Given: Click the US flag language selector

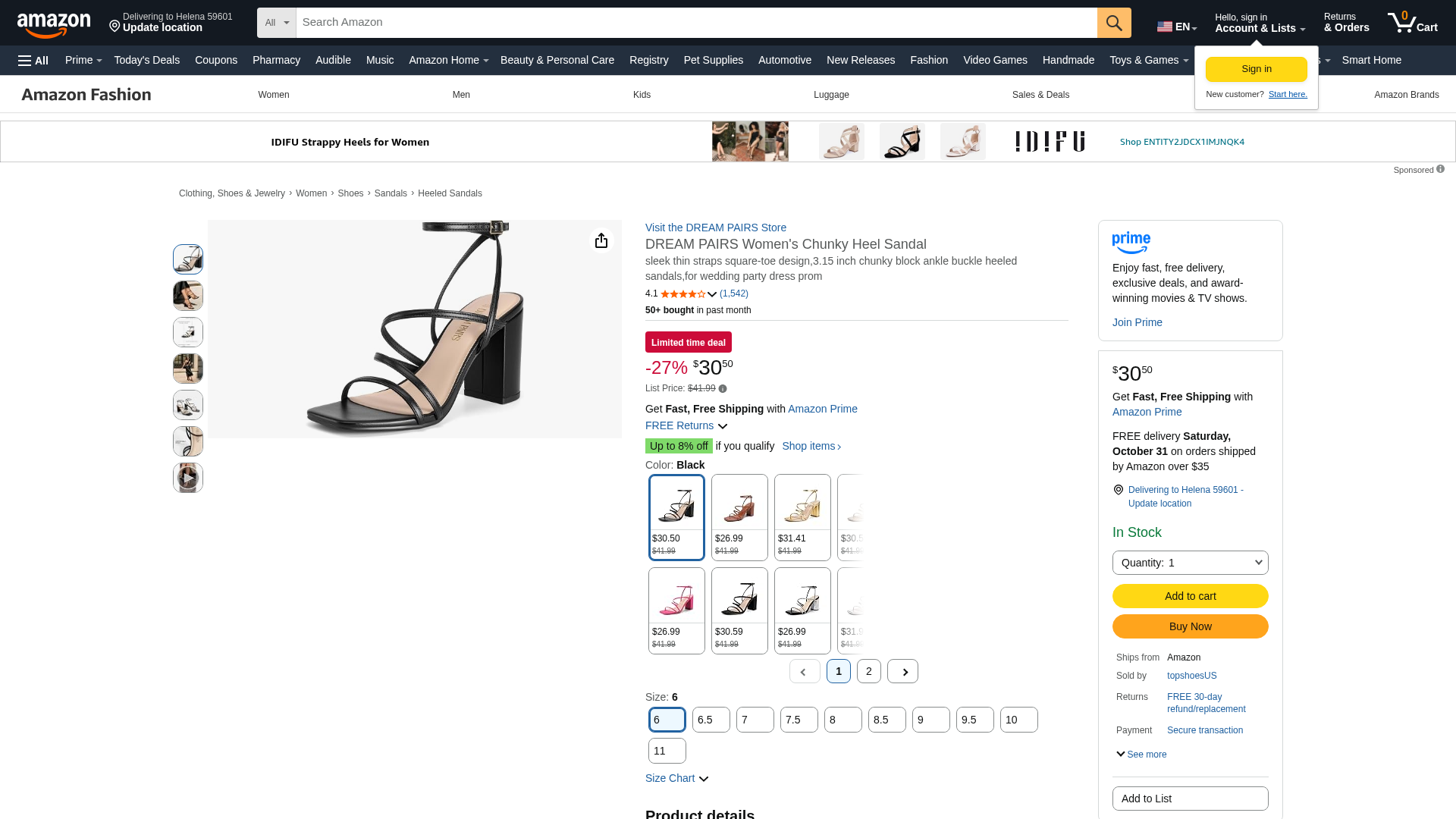Looking at the screenshot, I should [x=1176, y=27].
